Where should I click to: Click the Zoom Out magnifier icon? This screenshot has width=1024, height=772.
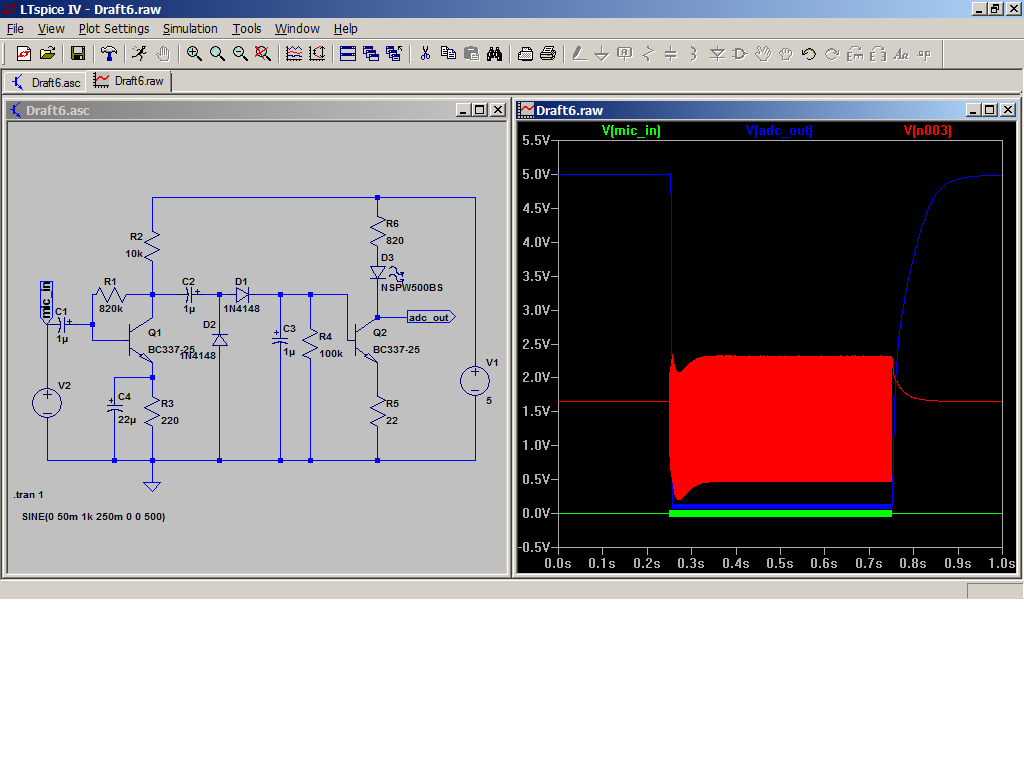[240, 54]
